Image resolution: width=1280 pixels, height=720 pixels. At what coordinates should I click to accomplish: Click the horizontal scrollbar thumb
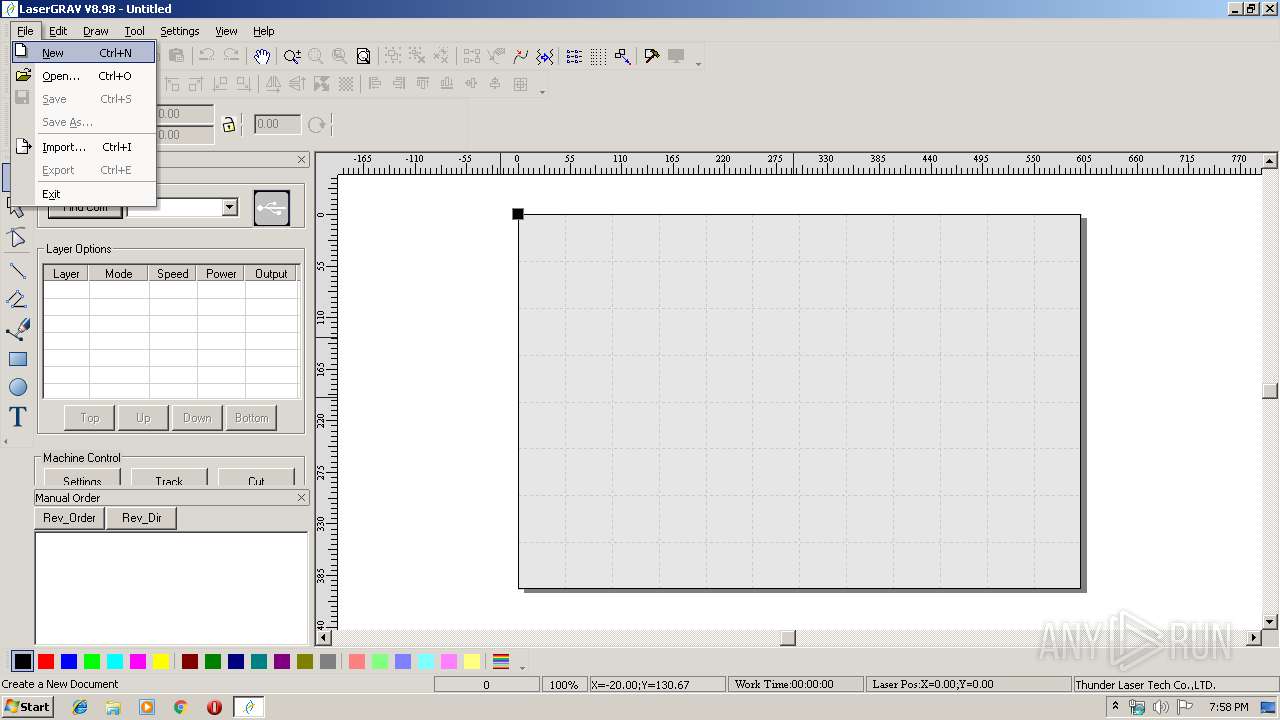tap(788, 638)
